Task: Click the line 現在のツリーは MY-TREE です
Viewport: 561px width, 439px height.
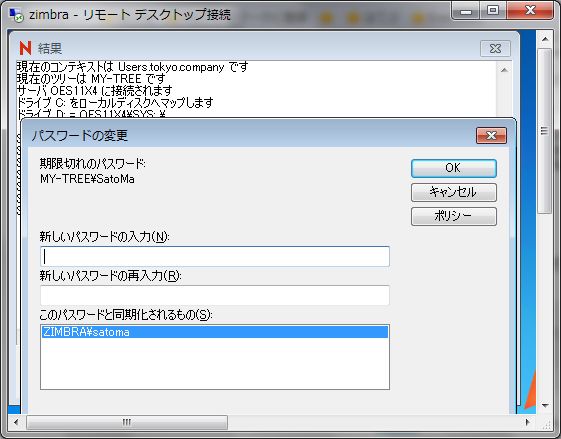Action: [x=91, y=78]
